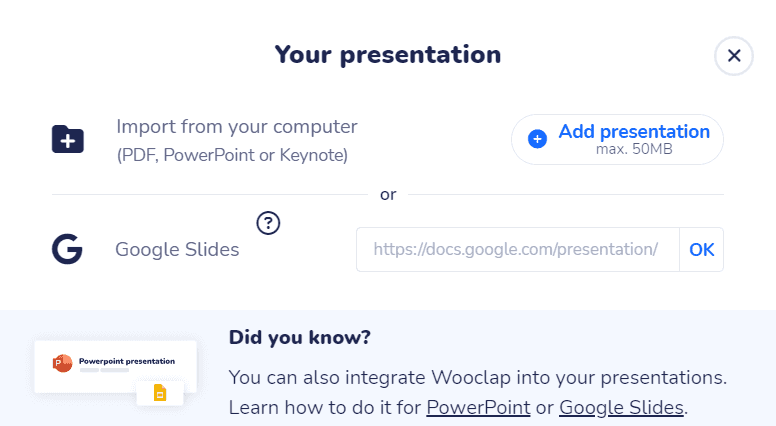
Task: Select the 'Import from your computer' text
Action: point(237,127)
